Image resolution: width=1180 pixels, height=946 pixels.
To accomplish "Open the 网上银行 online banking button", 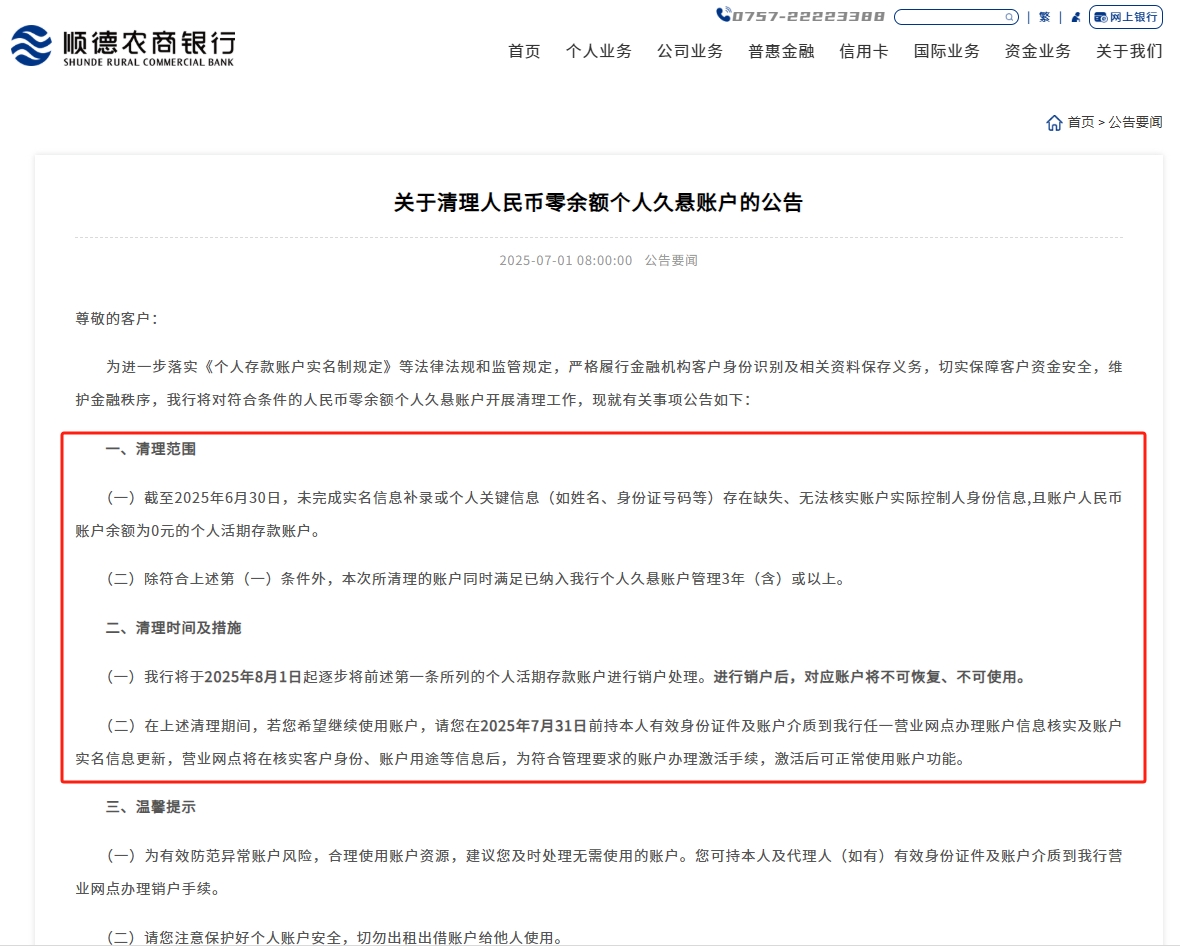I will pos(1126,16).
